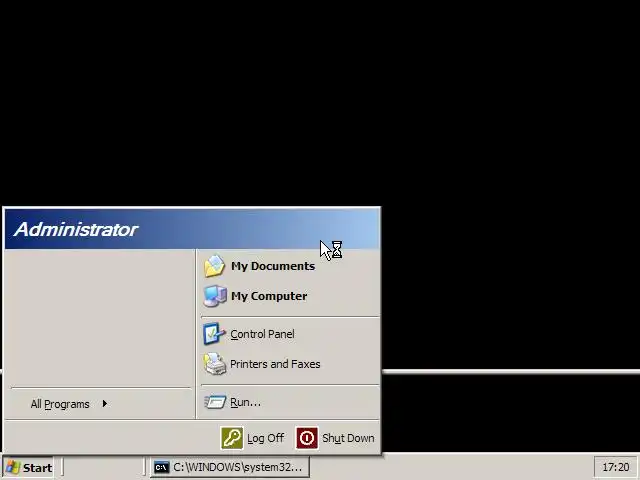Click the Windows flag on the Start button
Image resolution: width=640 pixels, height=480 pixels.
[13, 467]
